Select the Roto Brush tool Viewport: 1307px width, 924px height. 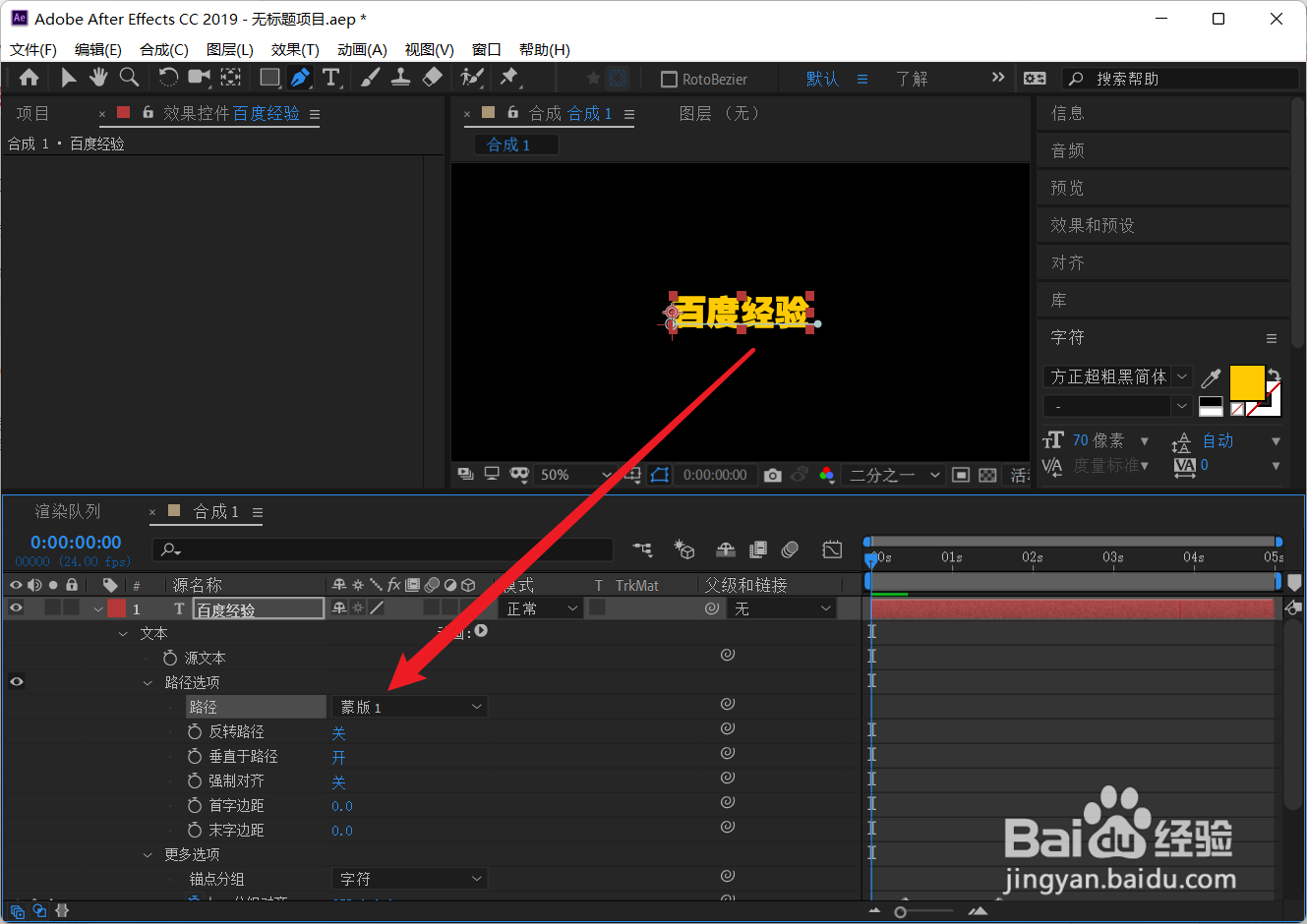tap(472, 78)
